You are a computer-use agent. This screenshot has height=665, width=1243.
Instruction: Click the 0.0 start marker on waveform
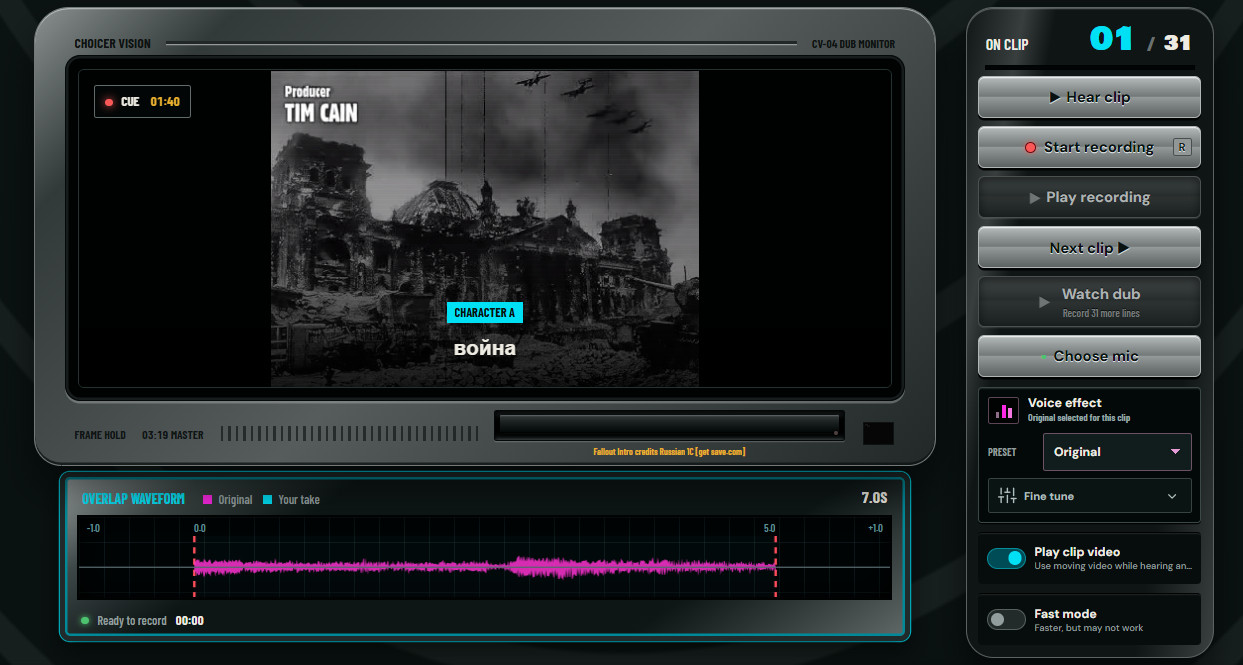pyautogui.click(x=199, y=528)
